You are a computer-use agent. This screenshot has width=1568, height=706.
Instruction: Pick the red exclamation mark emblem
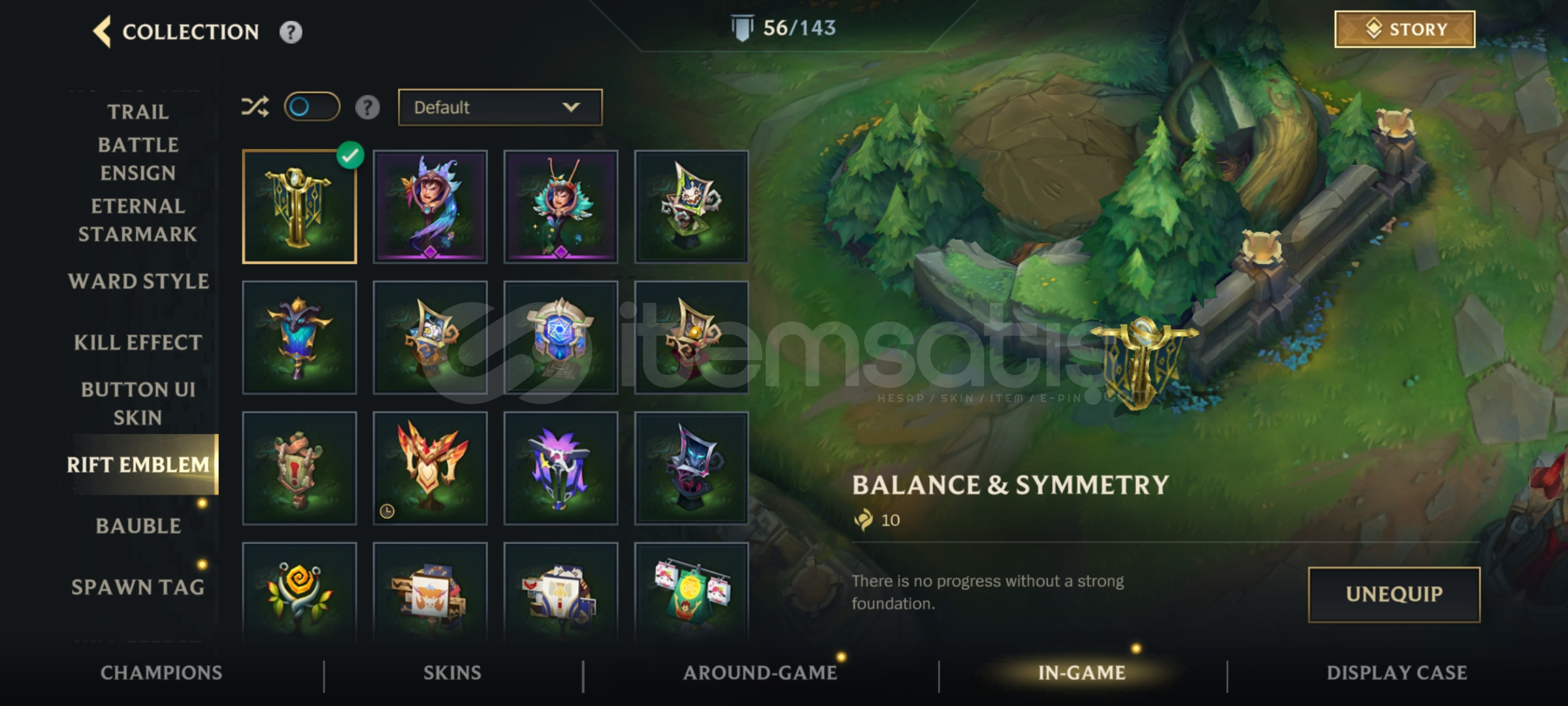pyautogui.click(x=299, y=468)
